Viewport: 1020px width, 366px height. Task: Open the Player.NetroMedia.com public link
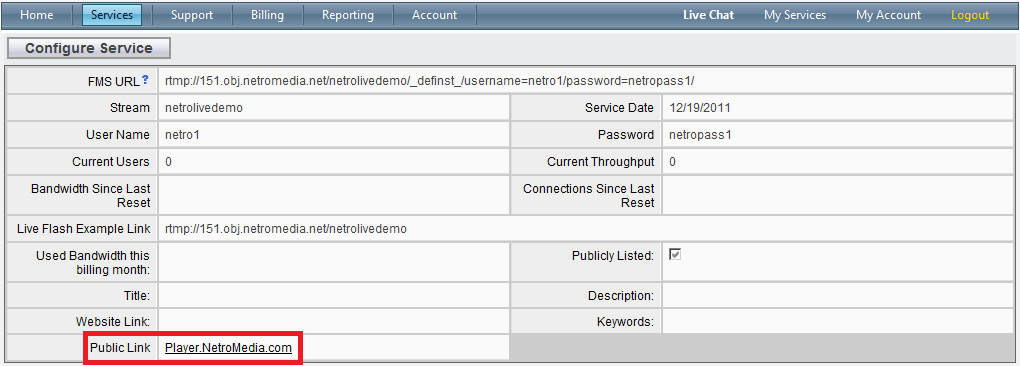coord(228,348)
